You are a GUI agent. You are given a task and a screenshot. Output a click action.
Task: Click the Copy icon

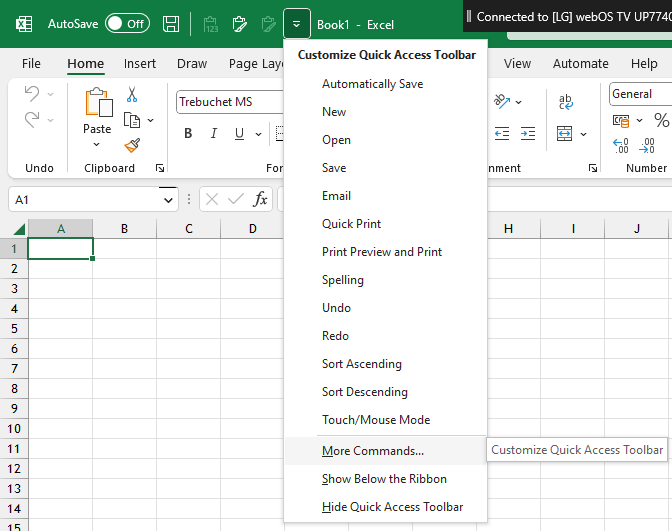[132, 120]
